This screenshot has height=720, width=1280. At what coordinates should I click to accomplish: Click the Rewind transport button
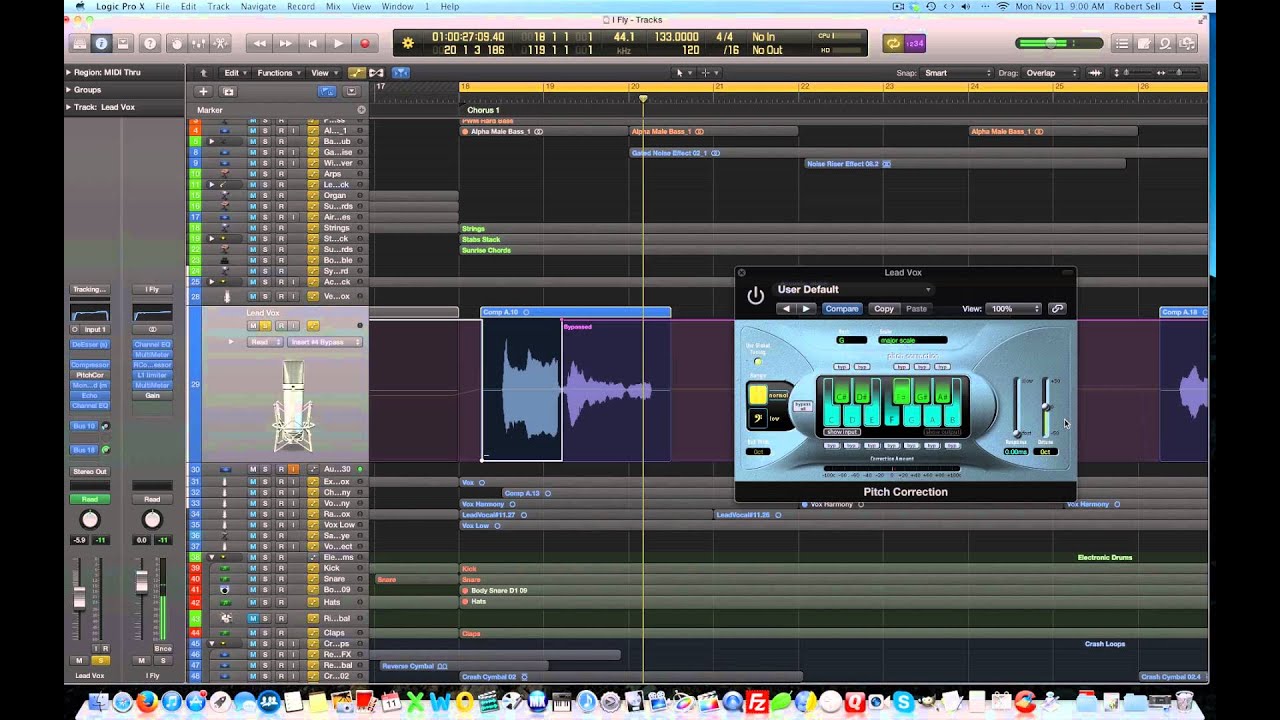coord(259,44)
